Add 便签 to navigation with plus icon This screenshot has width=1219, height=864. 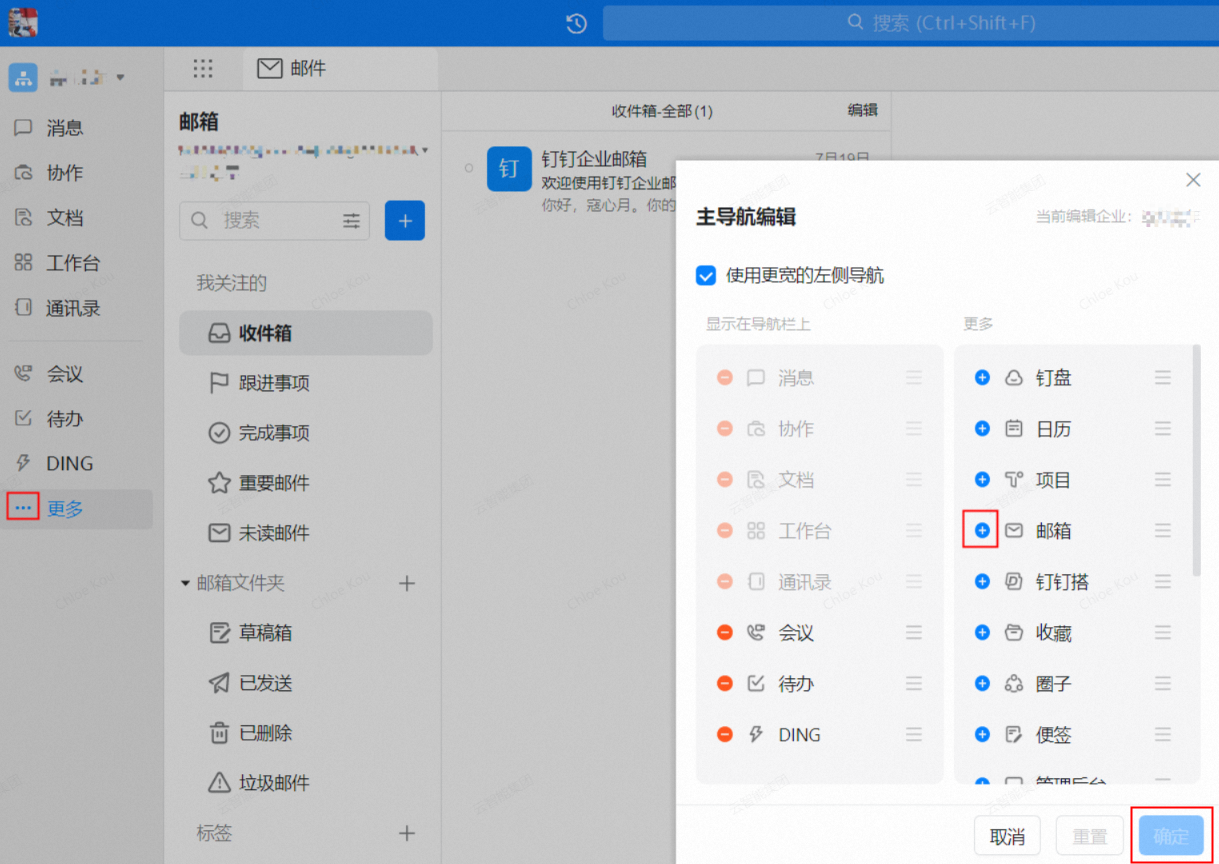(982, 734)
